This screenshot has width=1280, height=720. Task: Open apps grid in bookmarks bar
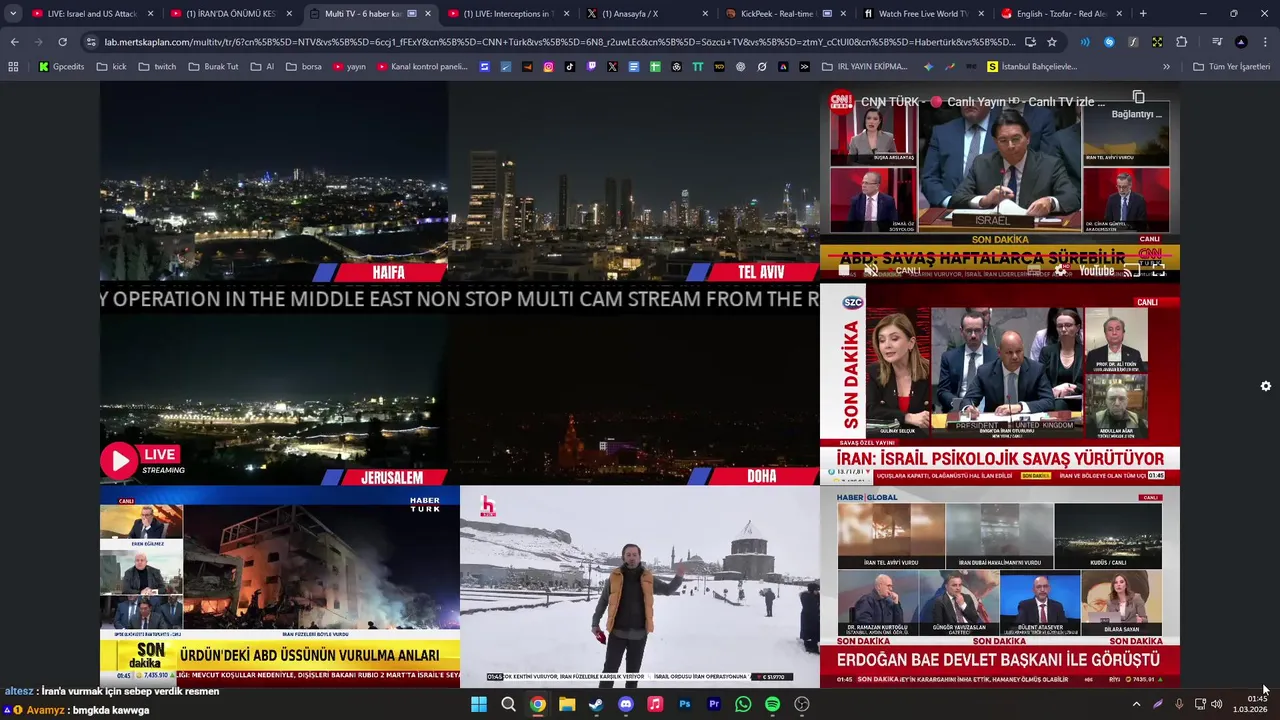[x=13, y=67]
